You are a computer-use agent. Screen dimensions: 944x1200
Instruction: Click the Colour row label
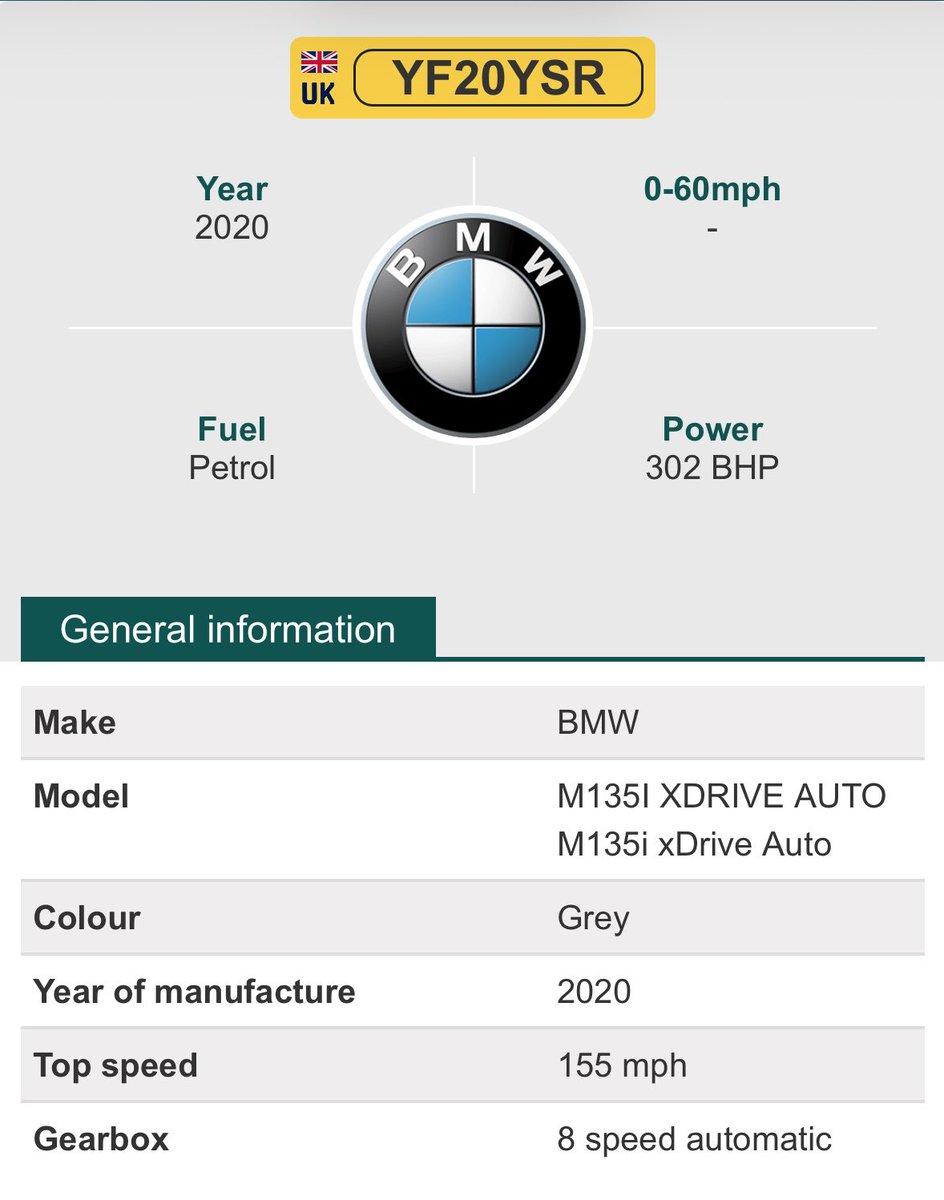coord(88,918)
